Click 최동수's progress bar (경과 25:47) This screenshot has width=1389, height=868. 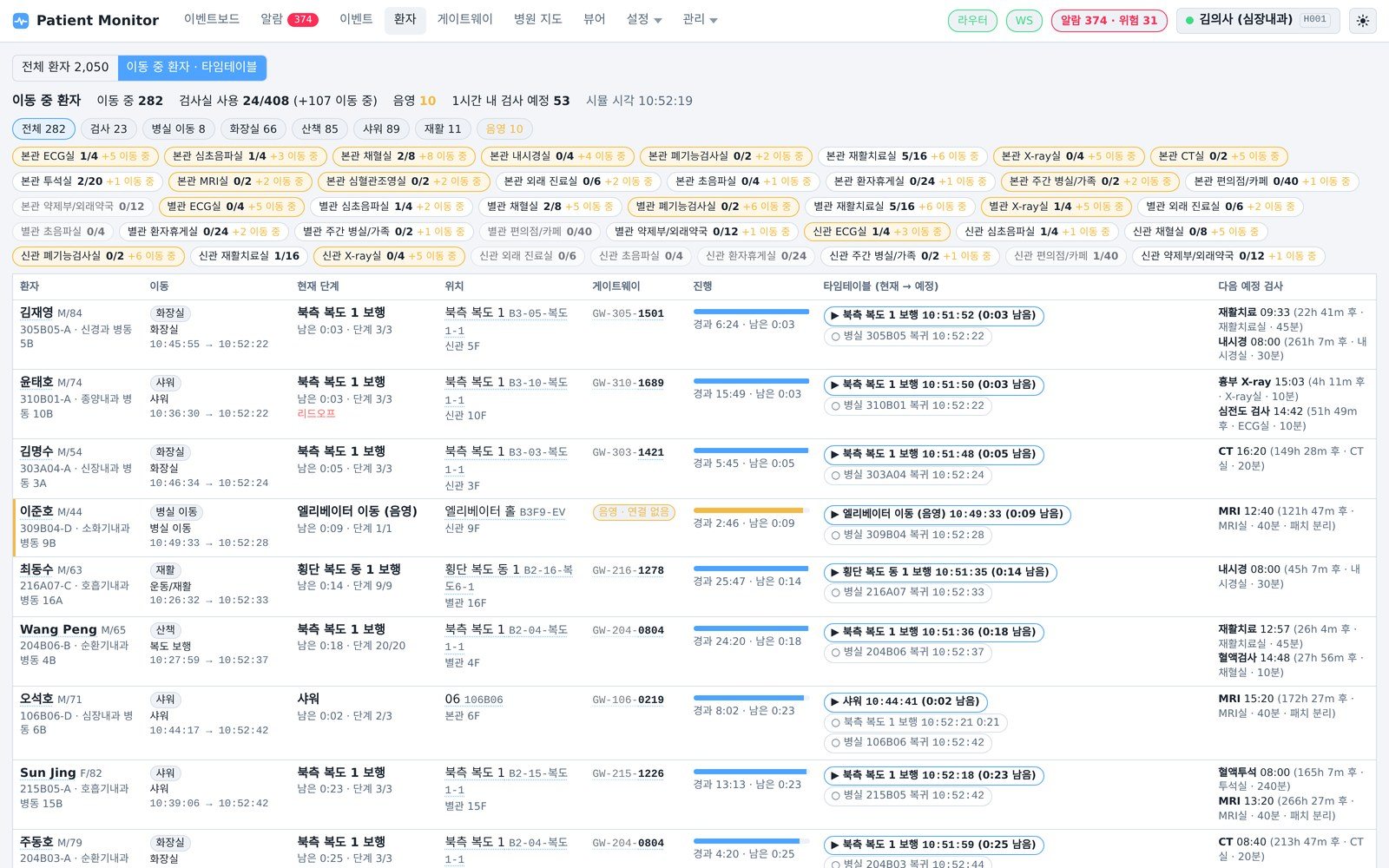click(x=751, y=569)
